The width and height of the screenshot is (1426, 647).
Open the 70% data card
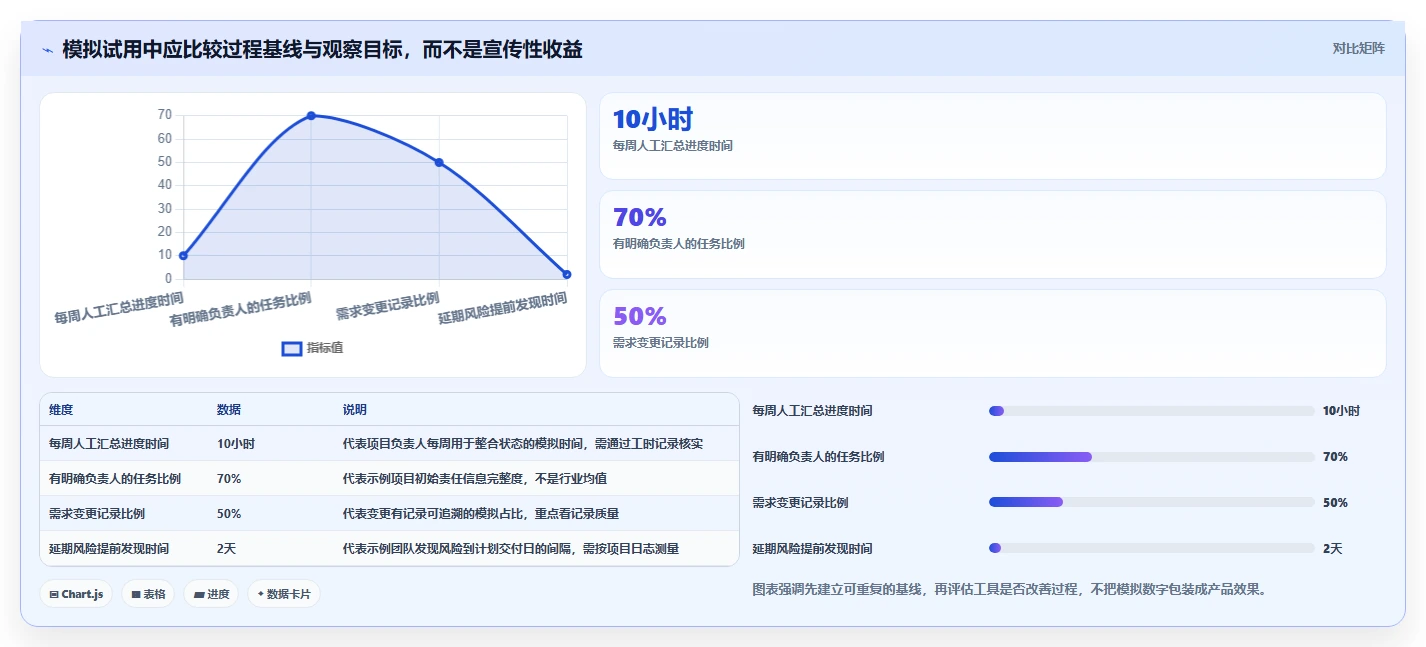point(992,234)
